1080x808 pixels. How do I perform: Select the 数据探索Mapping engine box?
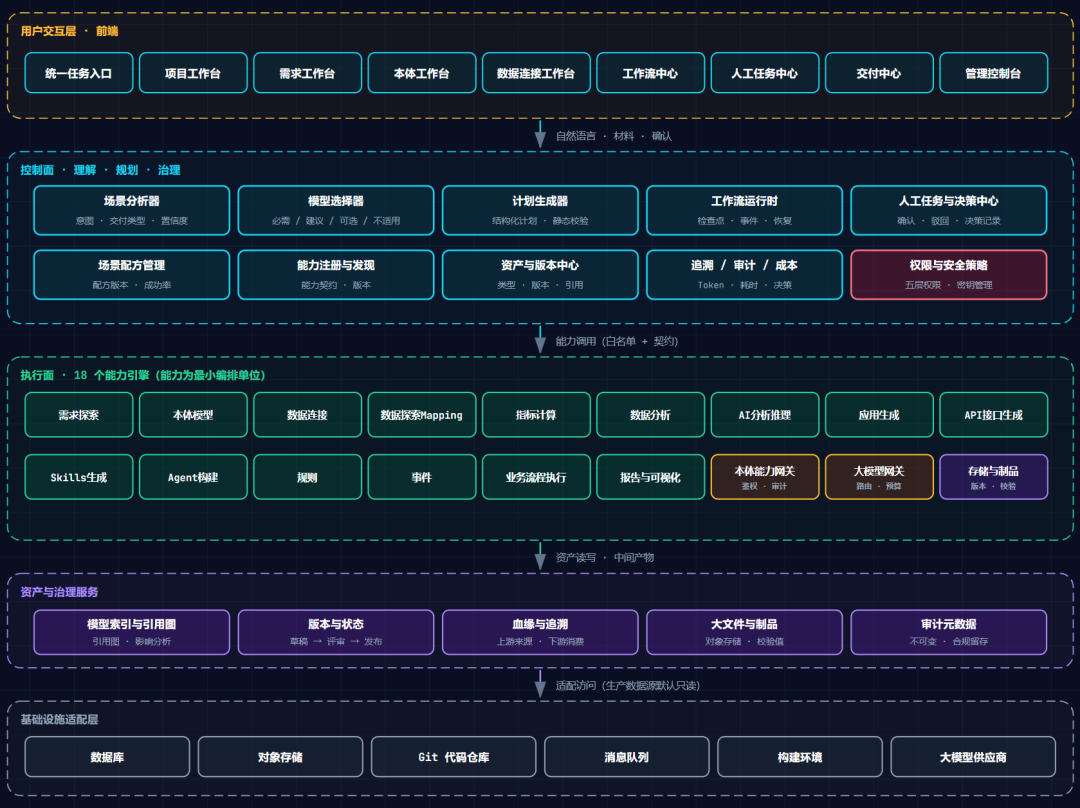click(422, 415)
